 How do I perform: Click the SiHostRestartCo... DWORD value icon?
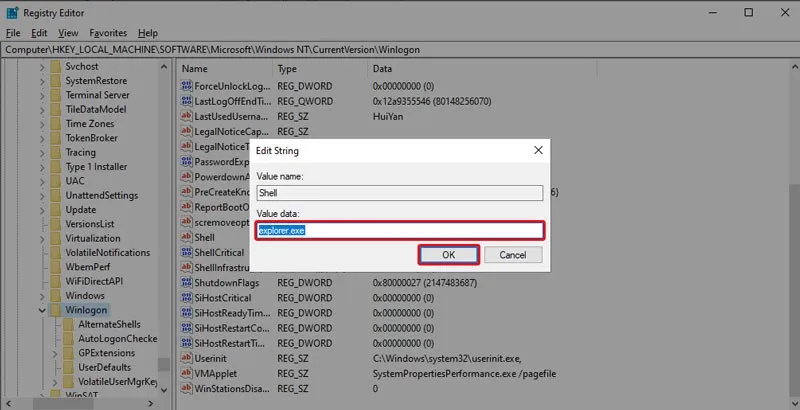[186, 328]
